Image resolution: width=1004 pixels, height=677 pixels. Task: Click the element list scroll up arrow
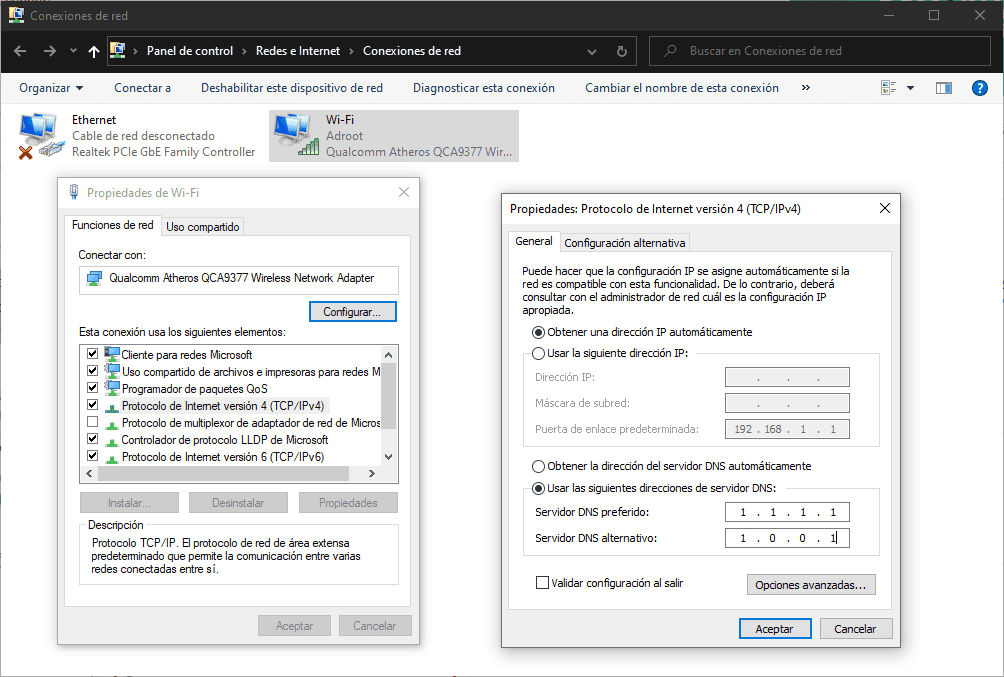click(388, 355)
